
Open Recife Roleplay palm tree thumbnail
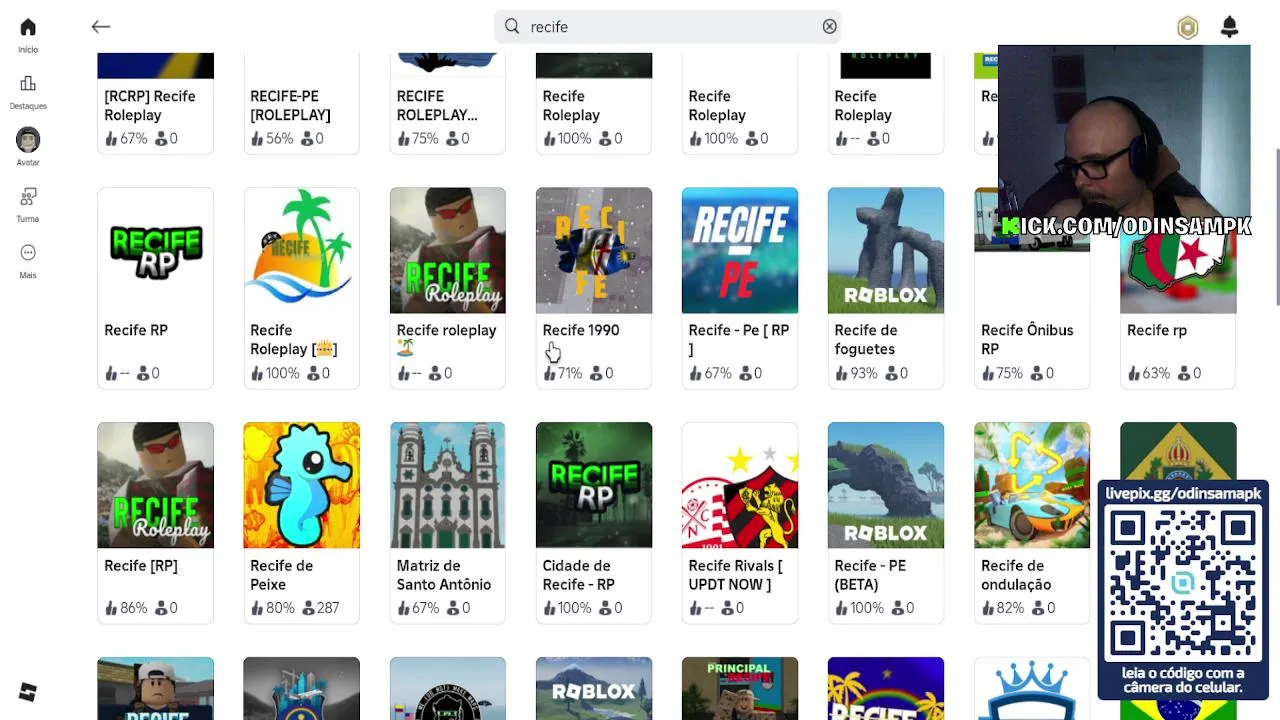301,250
